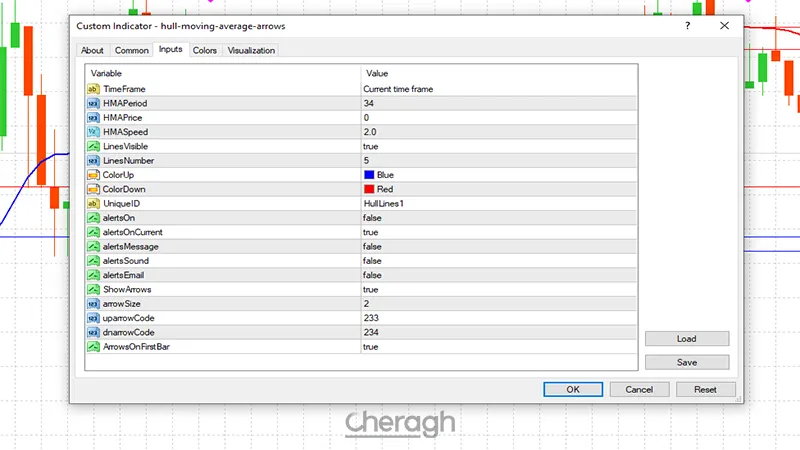Click the HMAPeriod integer type icon

click(93, 103)
